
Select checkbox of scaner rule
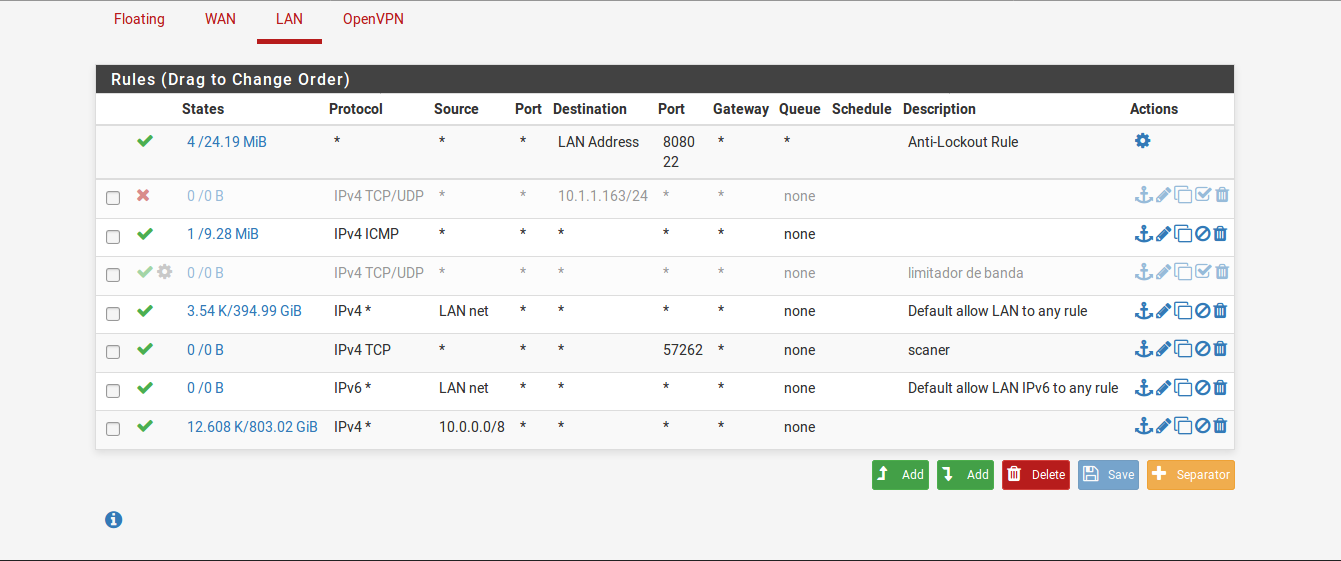click(x=113, y=352)
